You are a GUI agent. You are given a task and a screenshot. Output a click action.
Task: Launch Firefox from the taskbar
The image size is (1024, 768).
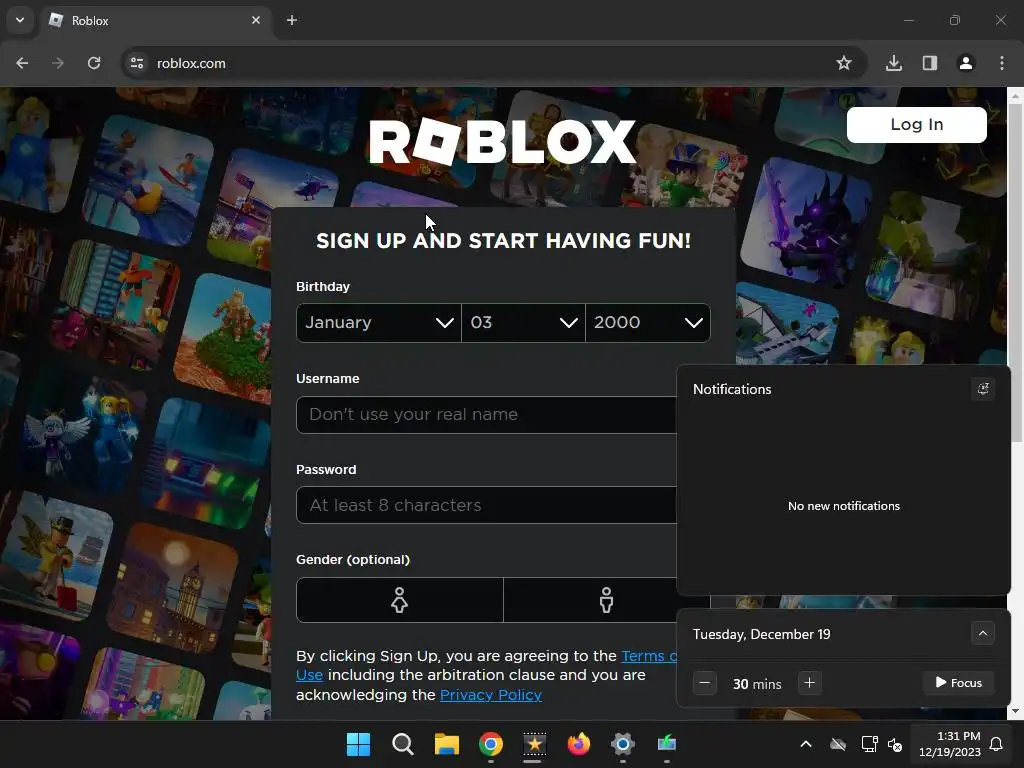[579, 744]
